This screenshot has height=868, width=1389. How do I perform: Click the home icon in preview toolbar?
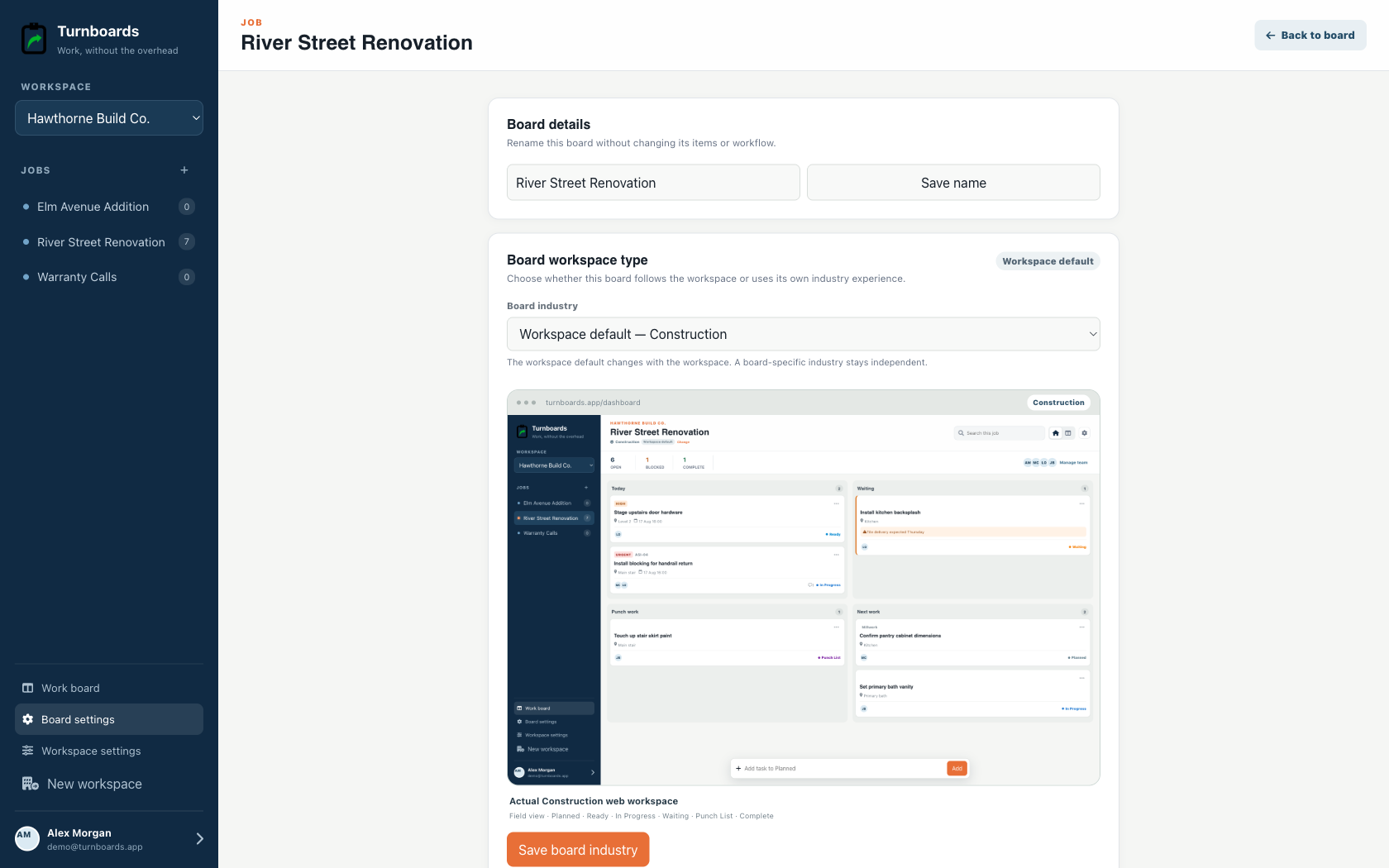tap(1056, 433)
